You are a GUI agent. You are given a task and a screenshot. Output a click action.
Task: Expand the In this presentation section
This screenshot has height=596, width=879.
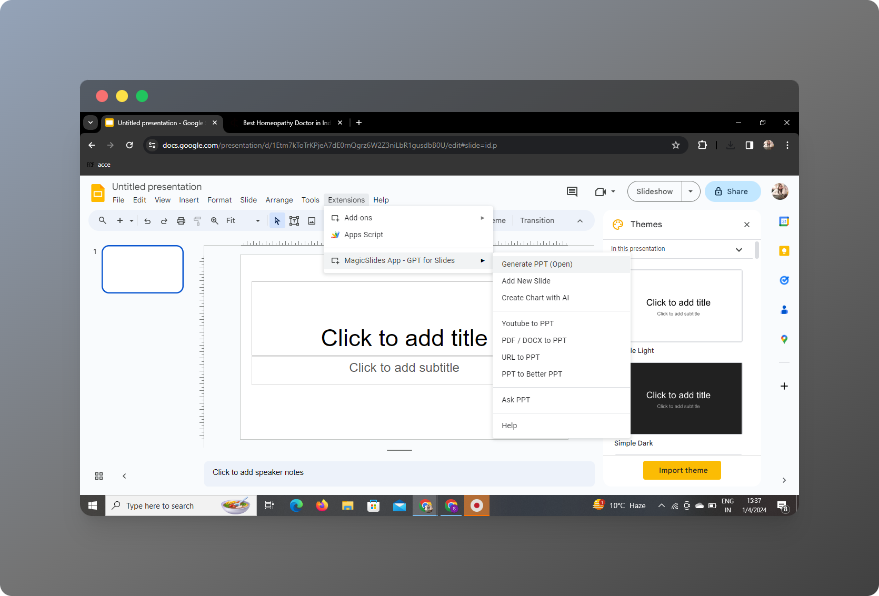click(x=738, y=250)
